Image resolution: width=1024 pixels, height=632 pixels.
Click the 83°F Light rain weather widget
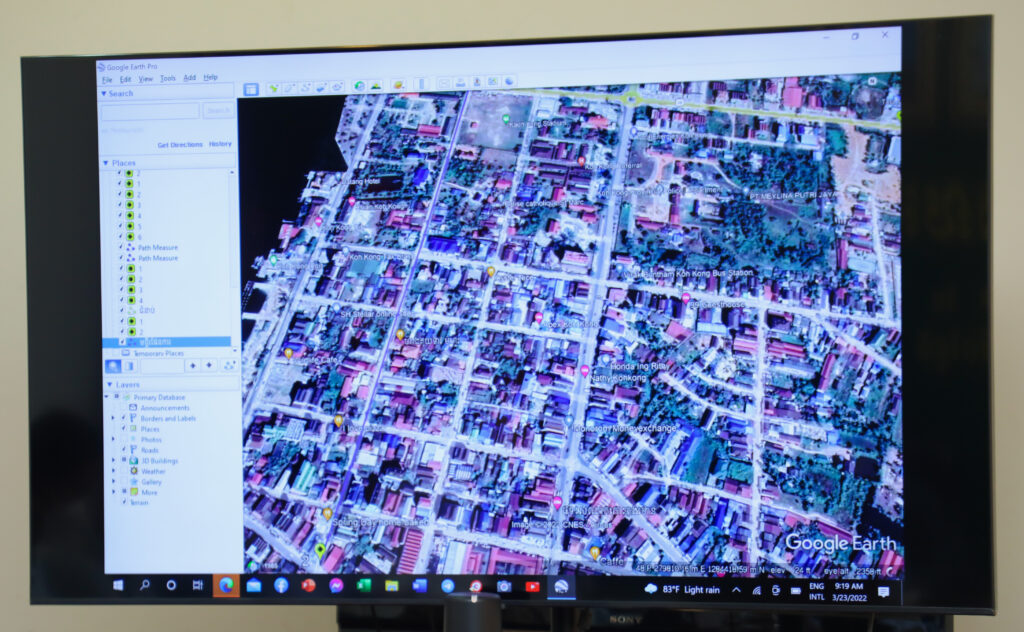click(682, 590)
